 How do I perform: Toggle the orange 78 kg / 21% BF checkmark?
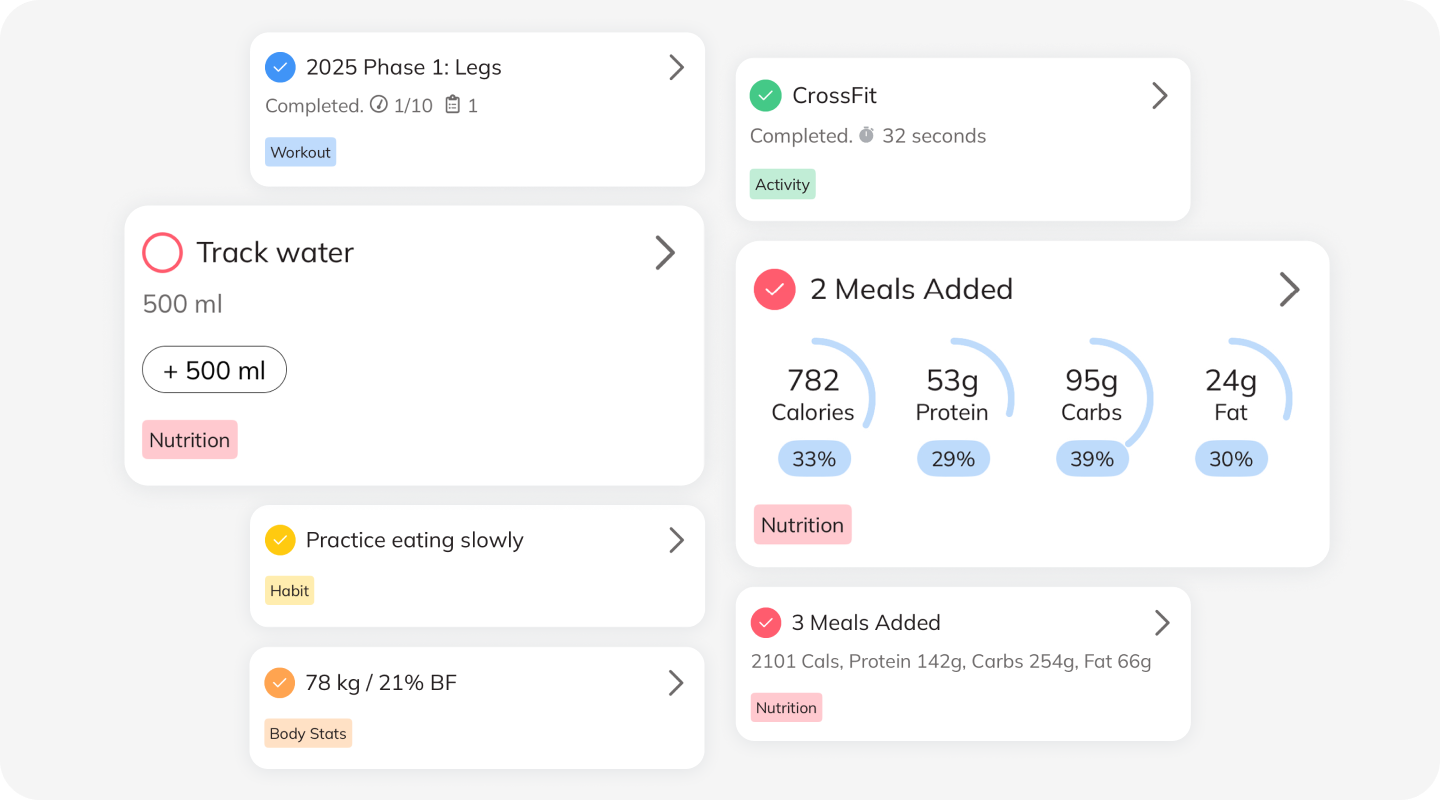[x=280, y=683]
